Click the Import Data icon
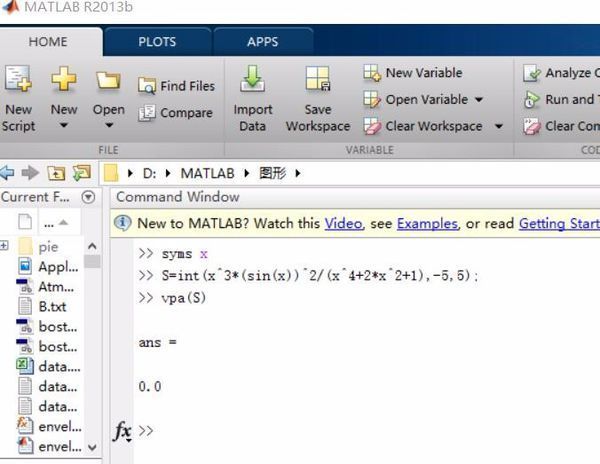 (x=252, y=80)
